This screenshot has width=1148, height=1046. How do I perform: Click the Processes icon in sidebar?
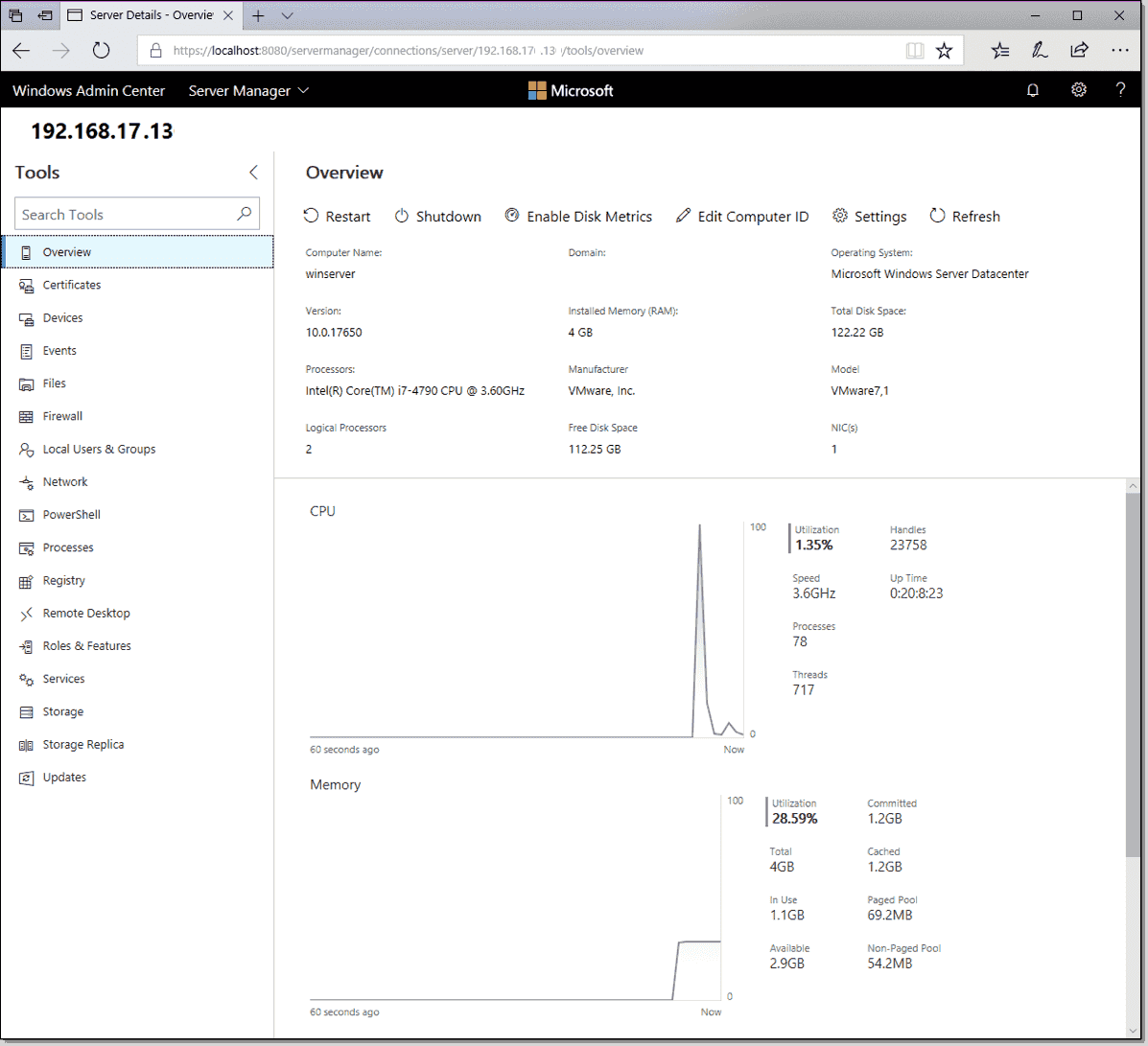coord(26,548)
